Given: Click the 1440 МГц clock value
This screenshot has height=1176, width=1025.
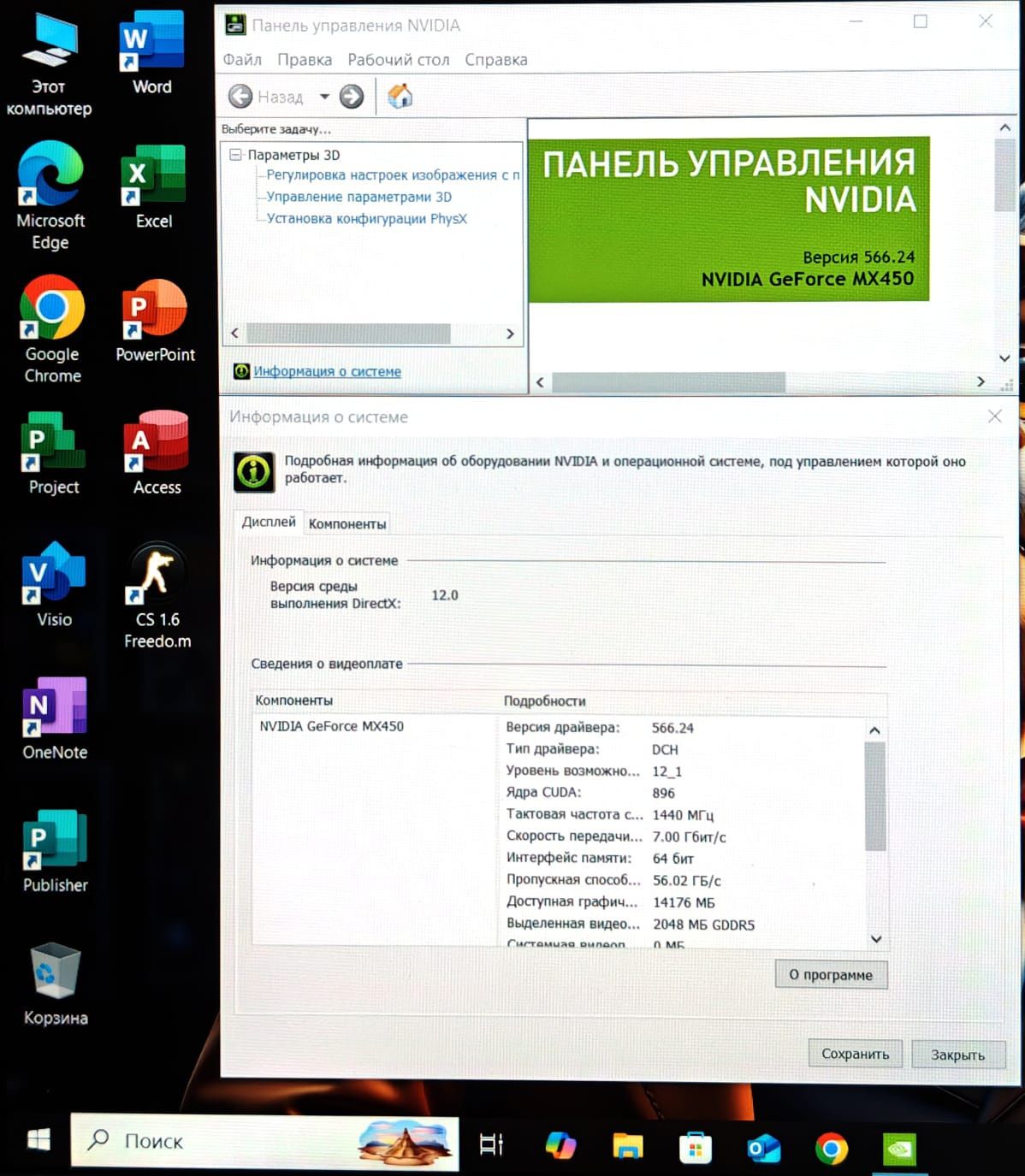Looking at the screenshot, I should (x=683, y=815).
